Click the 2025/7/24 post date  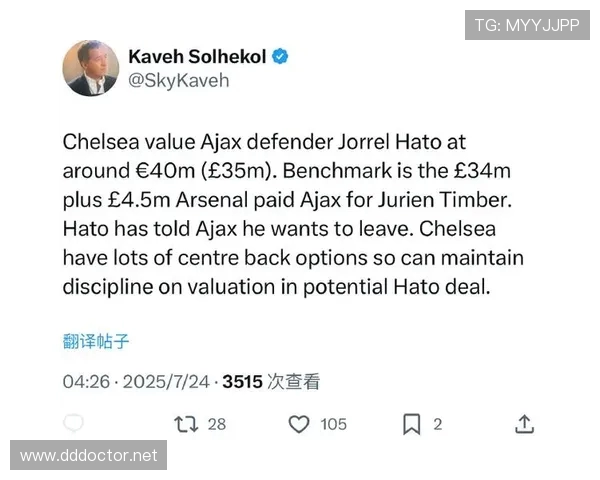pyautogui.click(x=167, y=381)
